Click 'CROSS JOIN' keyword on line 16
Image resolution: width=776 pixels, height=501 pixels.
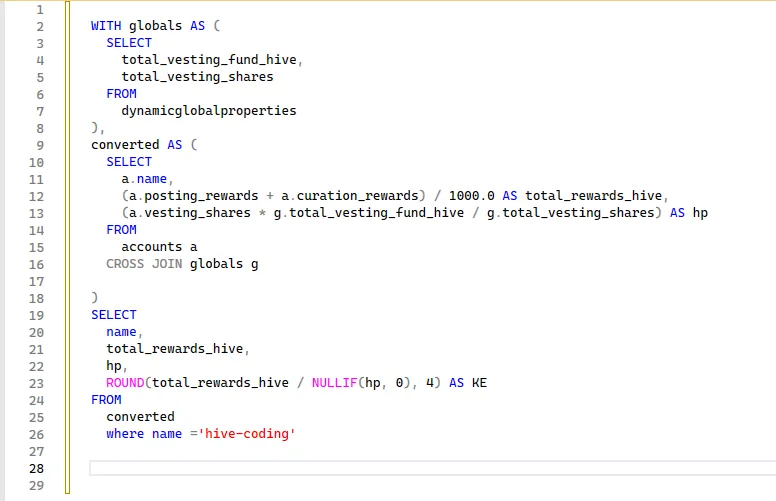[x=144, y=264]
